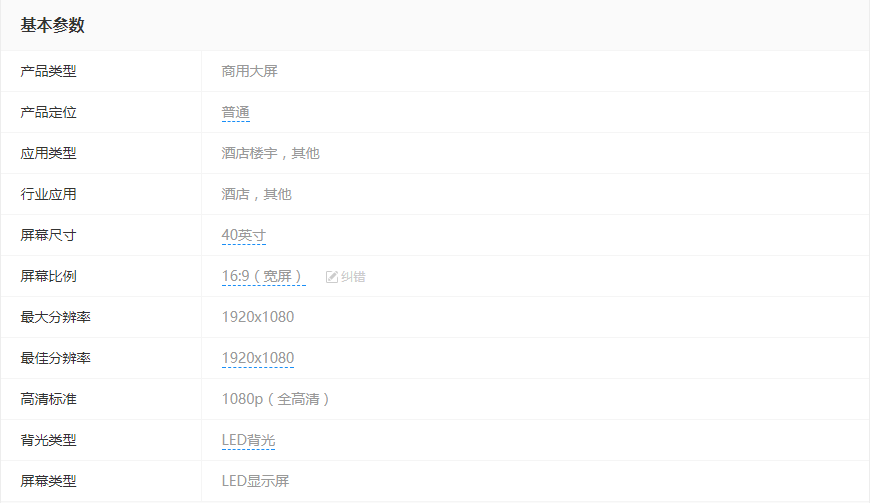Click the 1920x1080 value in 最大分辨率 row
Viewport: 871px width, 503px height.
coord(257,318)
